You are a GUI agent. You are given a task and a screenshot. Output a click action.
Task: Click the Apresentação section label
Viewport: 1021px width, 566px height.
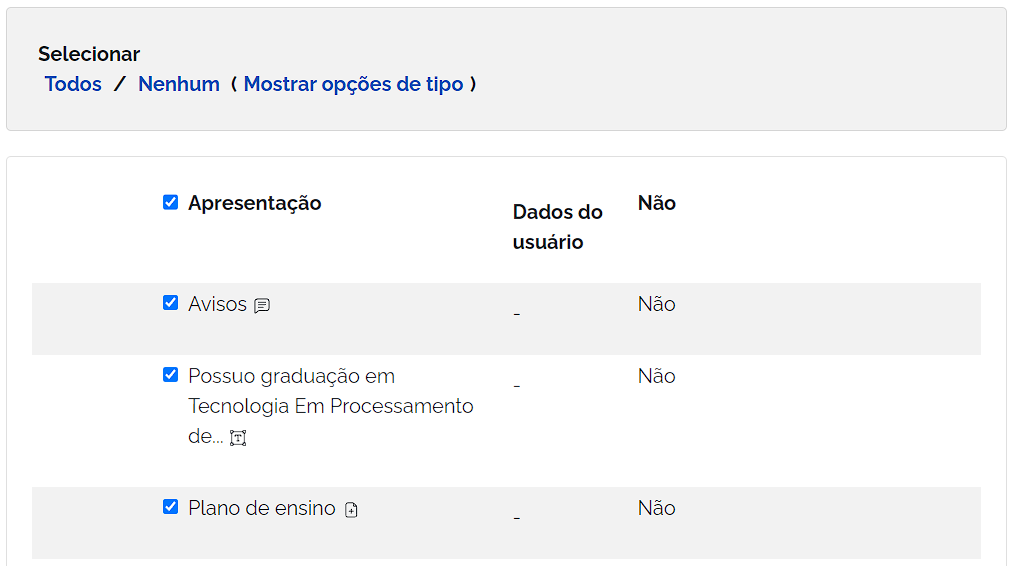(255, 203)
